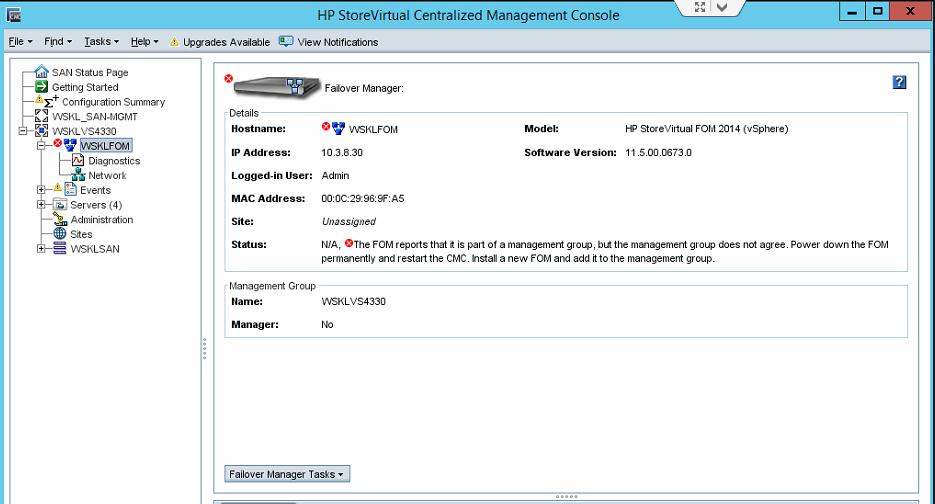The width and height of the screenshot is (935, 504).
Task: Click the full-screen arrows icon in title tab
Action: tap(700, 7)
